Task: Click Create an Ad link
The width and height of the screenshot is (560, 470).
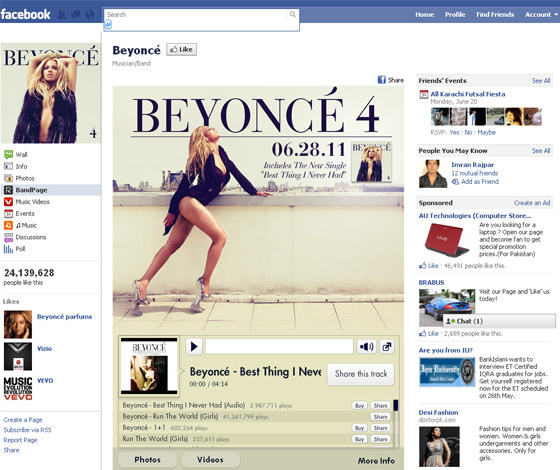Action: 532,203
